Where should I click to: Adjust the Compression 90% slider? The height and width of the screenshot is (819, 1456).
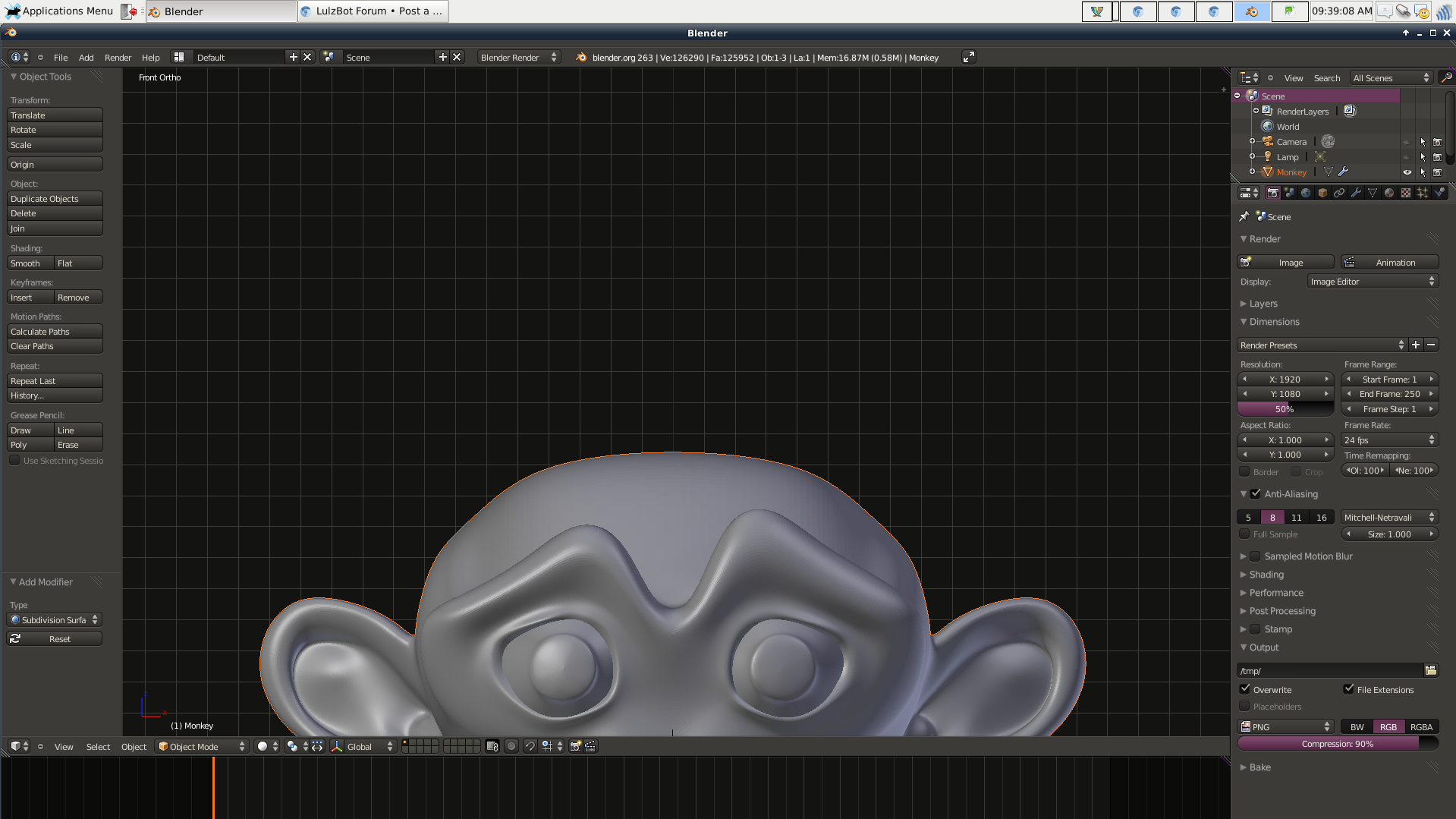(1338, 743)
